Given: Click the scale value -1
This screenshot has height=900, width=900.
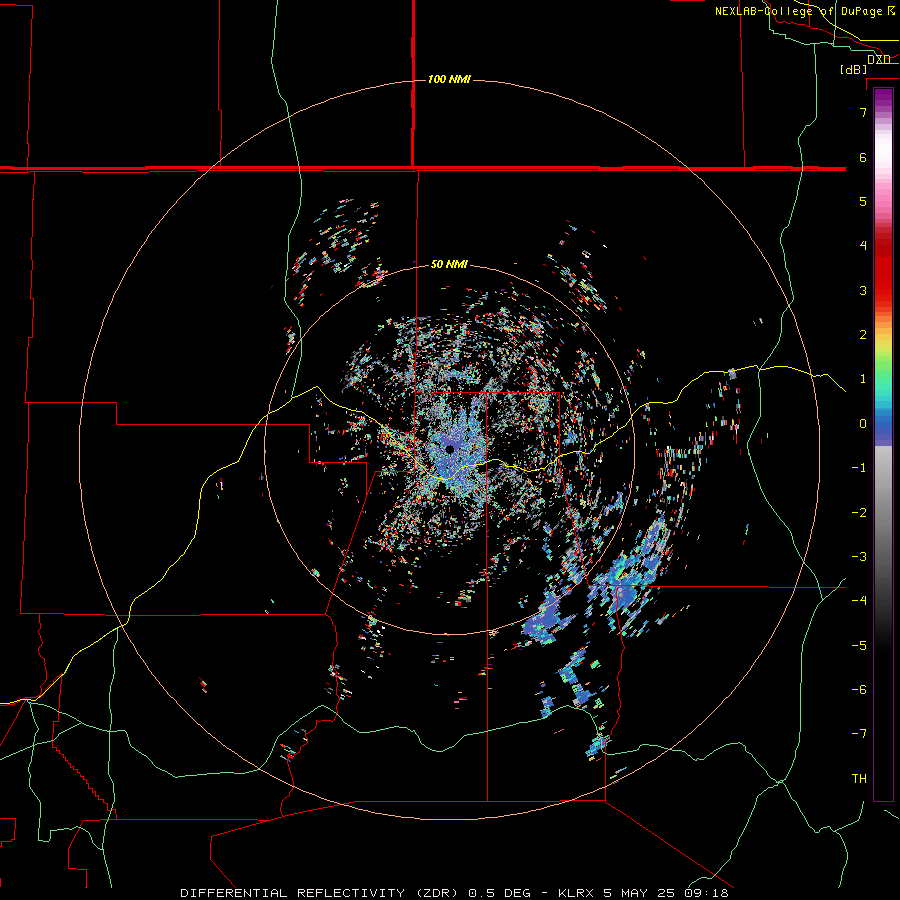Looking at the screenshot, I should 859,468.
